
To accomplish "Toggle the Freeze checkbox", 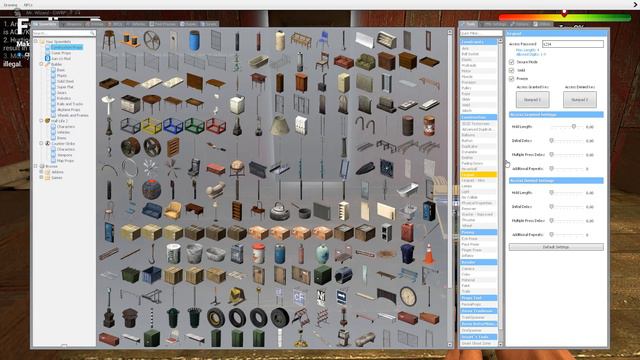I will click(x=511, y=78).
